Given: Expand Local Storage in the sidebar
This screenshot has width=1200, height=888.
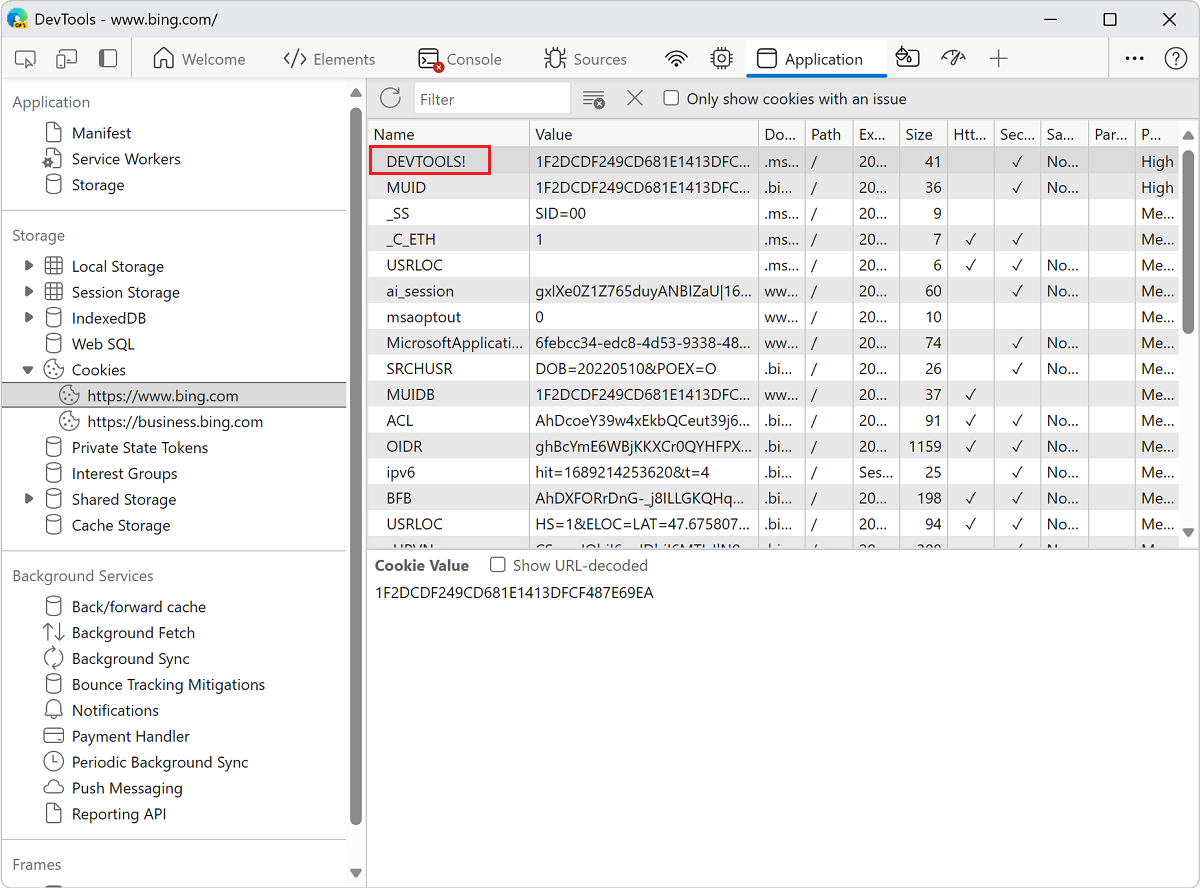Looking at the screenshot, I should tap(29, 266).
